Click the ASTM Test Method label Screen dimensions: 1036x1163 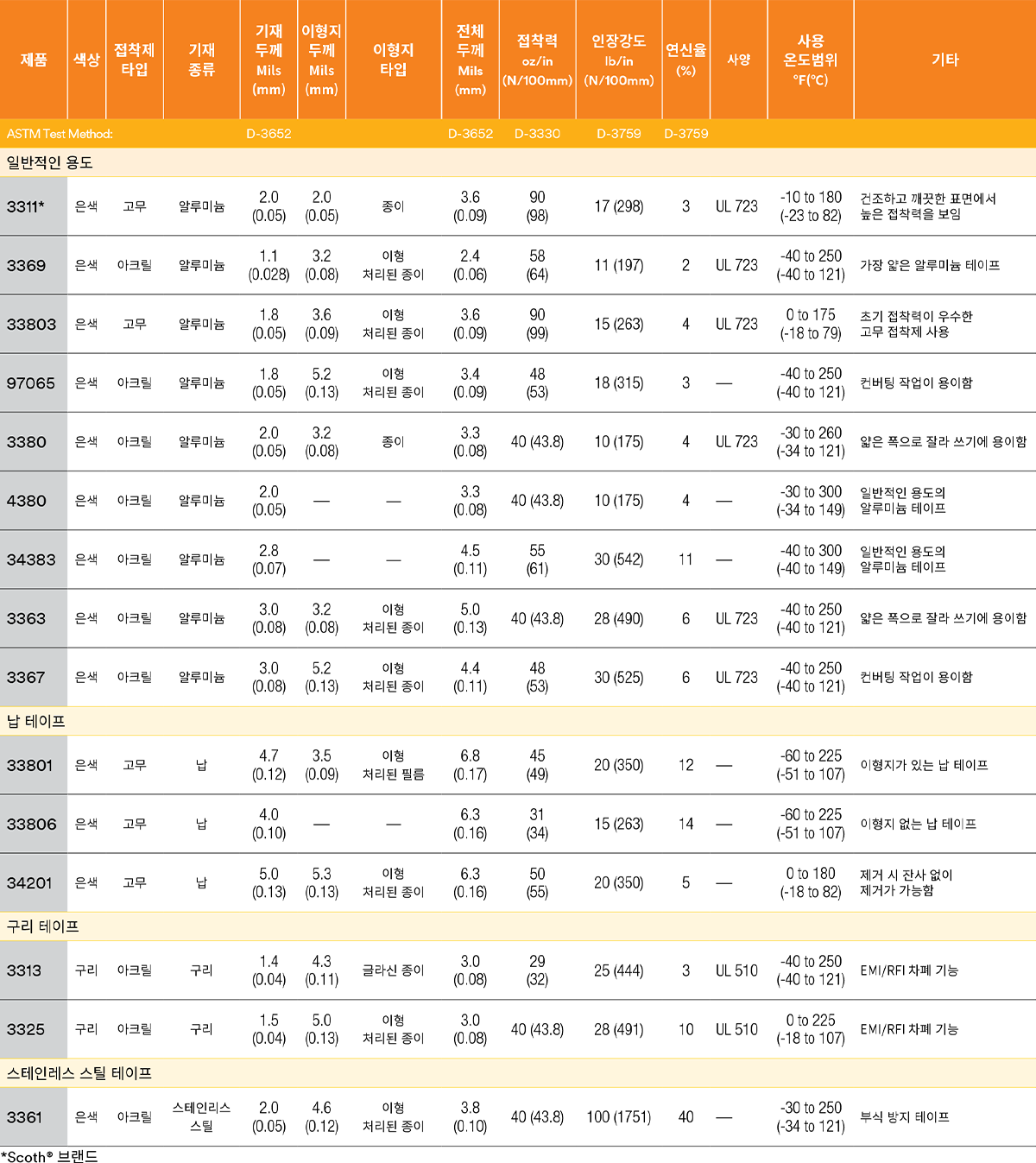click(x=60, y=134)
